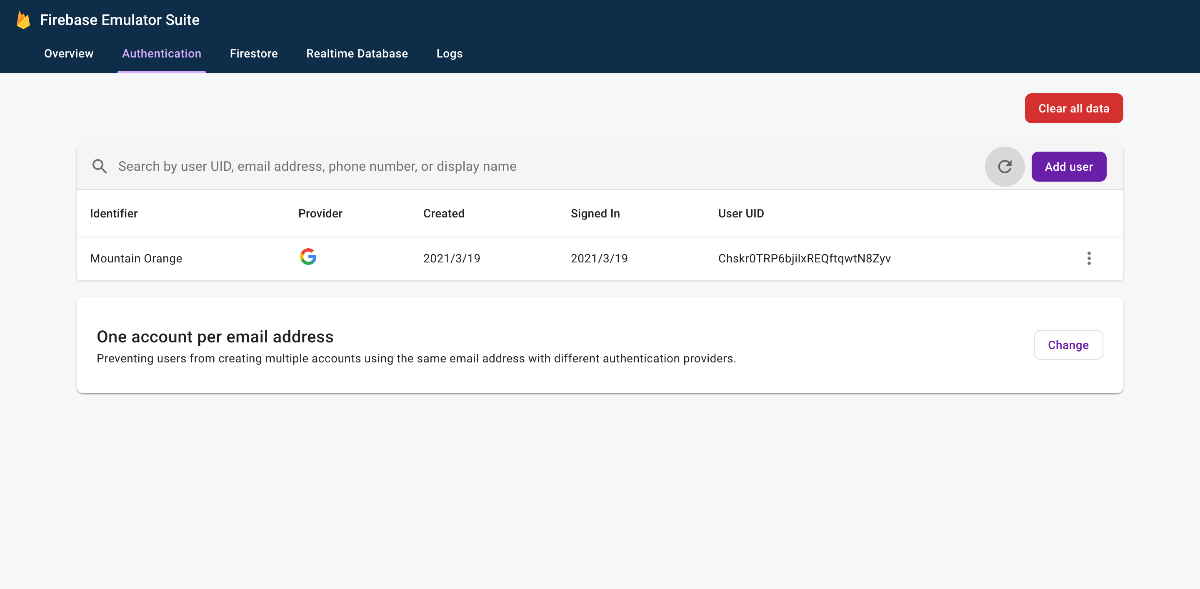Click the Preventing users description text
Viewport: 1200px width, 589px height.
tap(416, 358)
